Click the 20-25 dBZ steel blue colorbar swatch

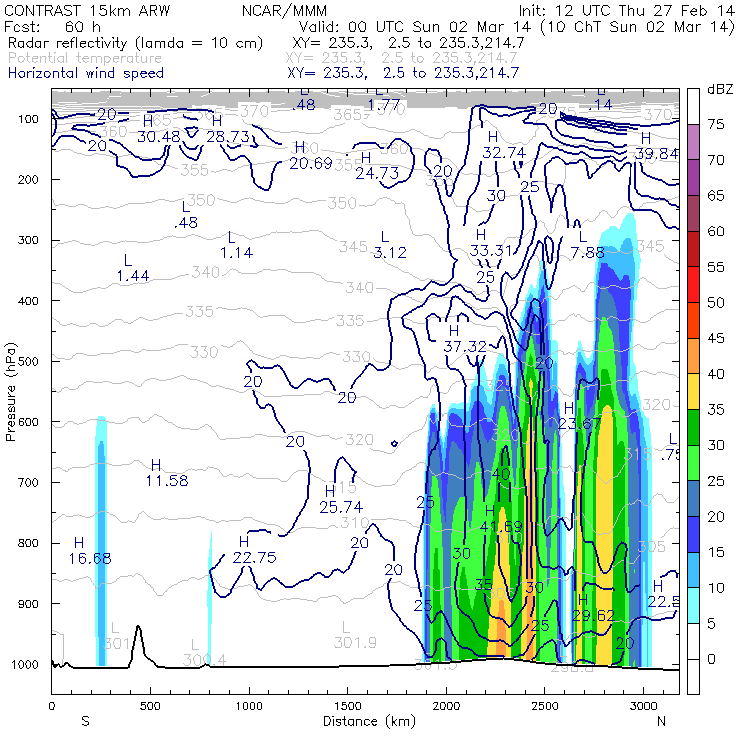pos(693,499)
